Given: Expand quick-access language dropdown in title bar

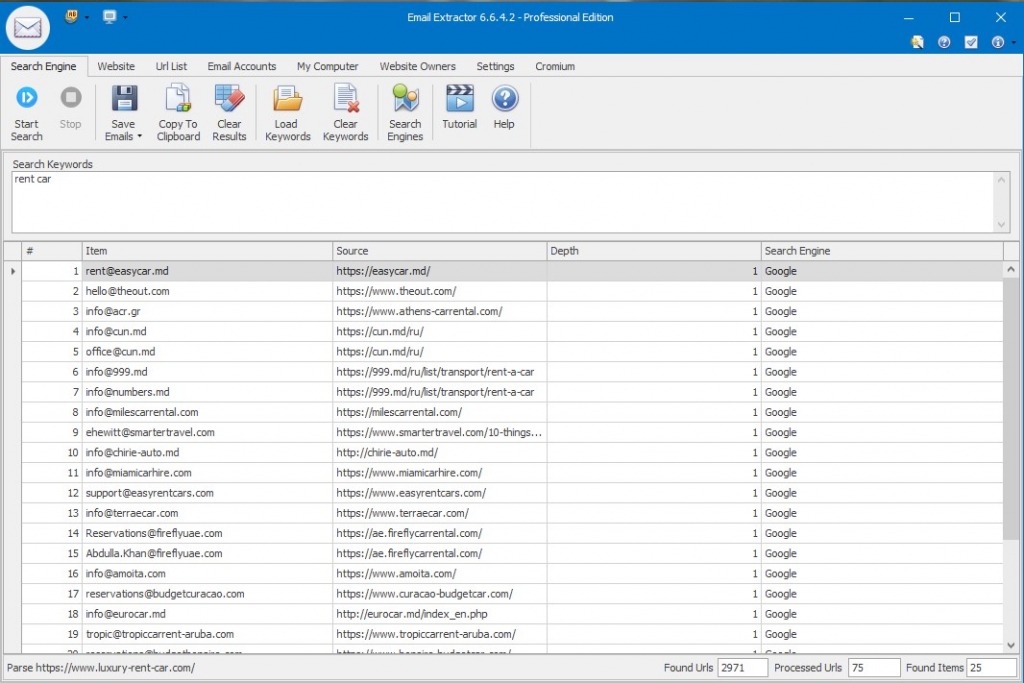Looking at the screenshot, I should coord(87,18).
